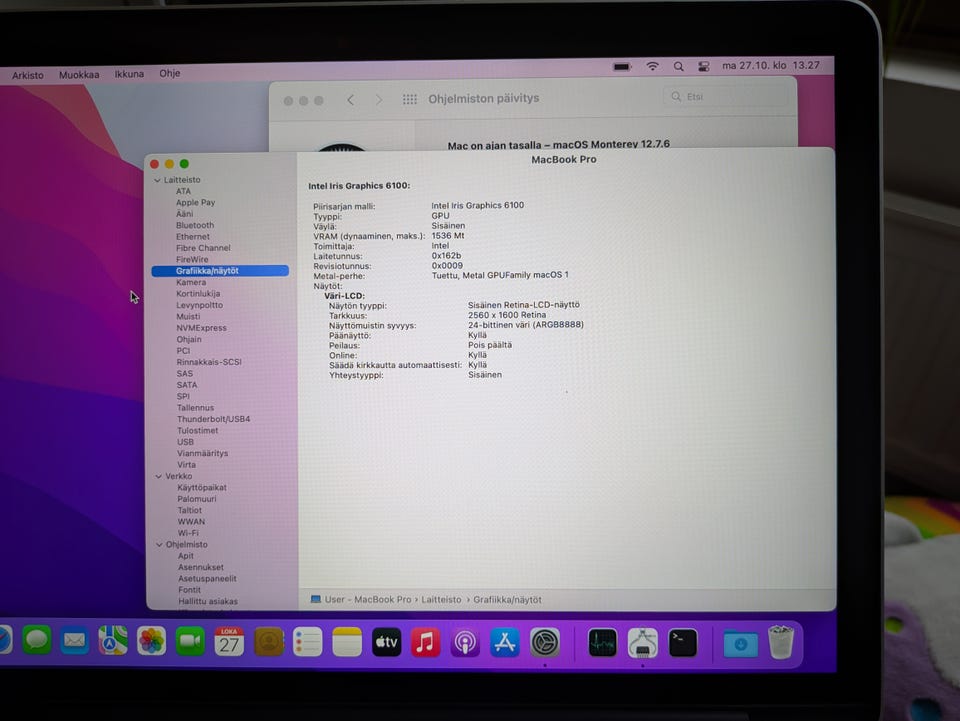This screenshot has width=960, height=721.
Task: Select Grafiikka/näytöt in the sidebar
Action: [x=220, y=271]
